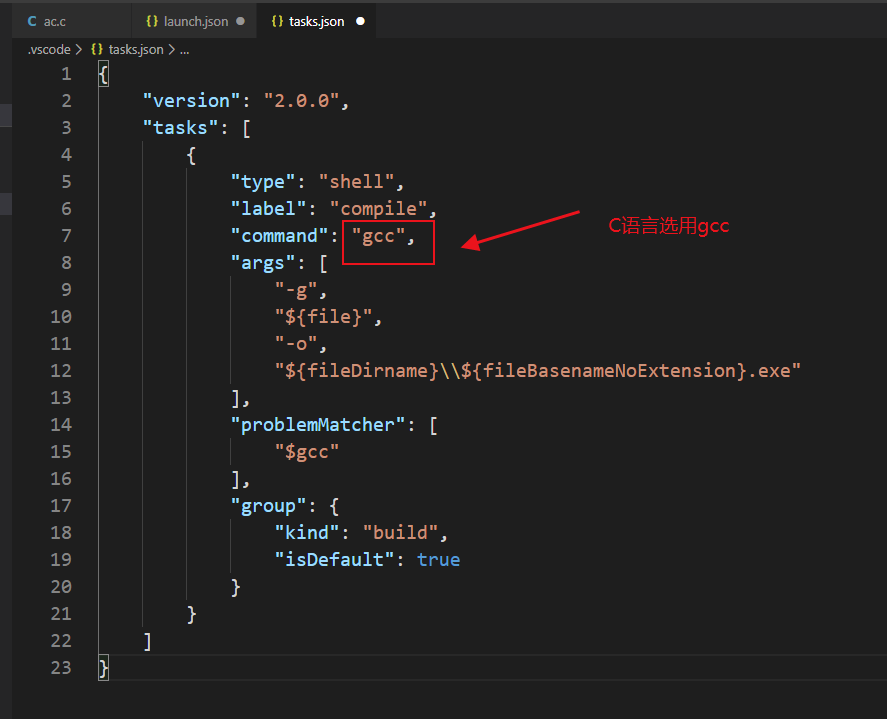Viewport: 887px width, 719px height.
Task: Click the braces icon on launch.json tab
Action: point(152,21)
